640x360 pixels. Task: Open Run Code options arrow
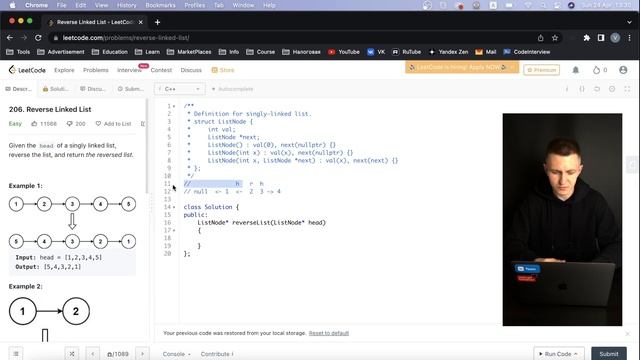pos(576,354)
